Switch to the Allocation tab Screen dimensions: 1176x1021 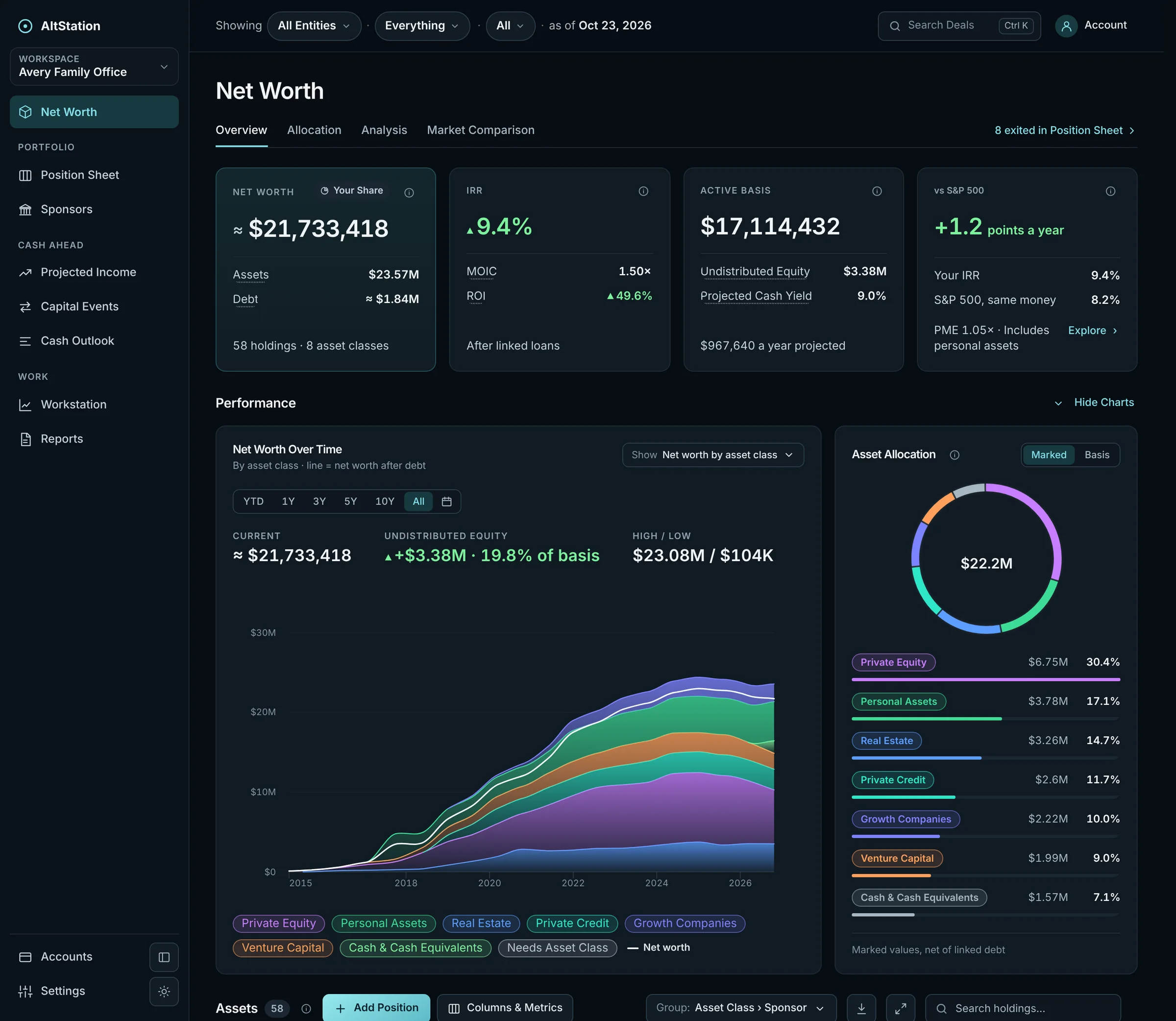coord(314,130)
